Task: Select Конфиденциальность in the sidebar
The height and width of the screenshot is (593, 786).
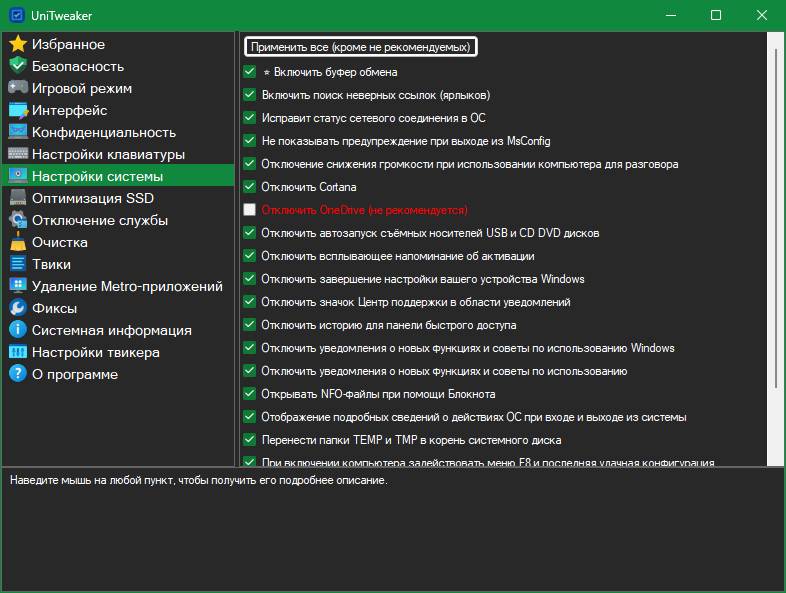Action: click(x=103, y=132)
